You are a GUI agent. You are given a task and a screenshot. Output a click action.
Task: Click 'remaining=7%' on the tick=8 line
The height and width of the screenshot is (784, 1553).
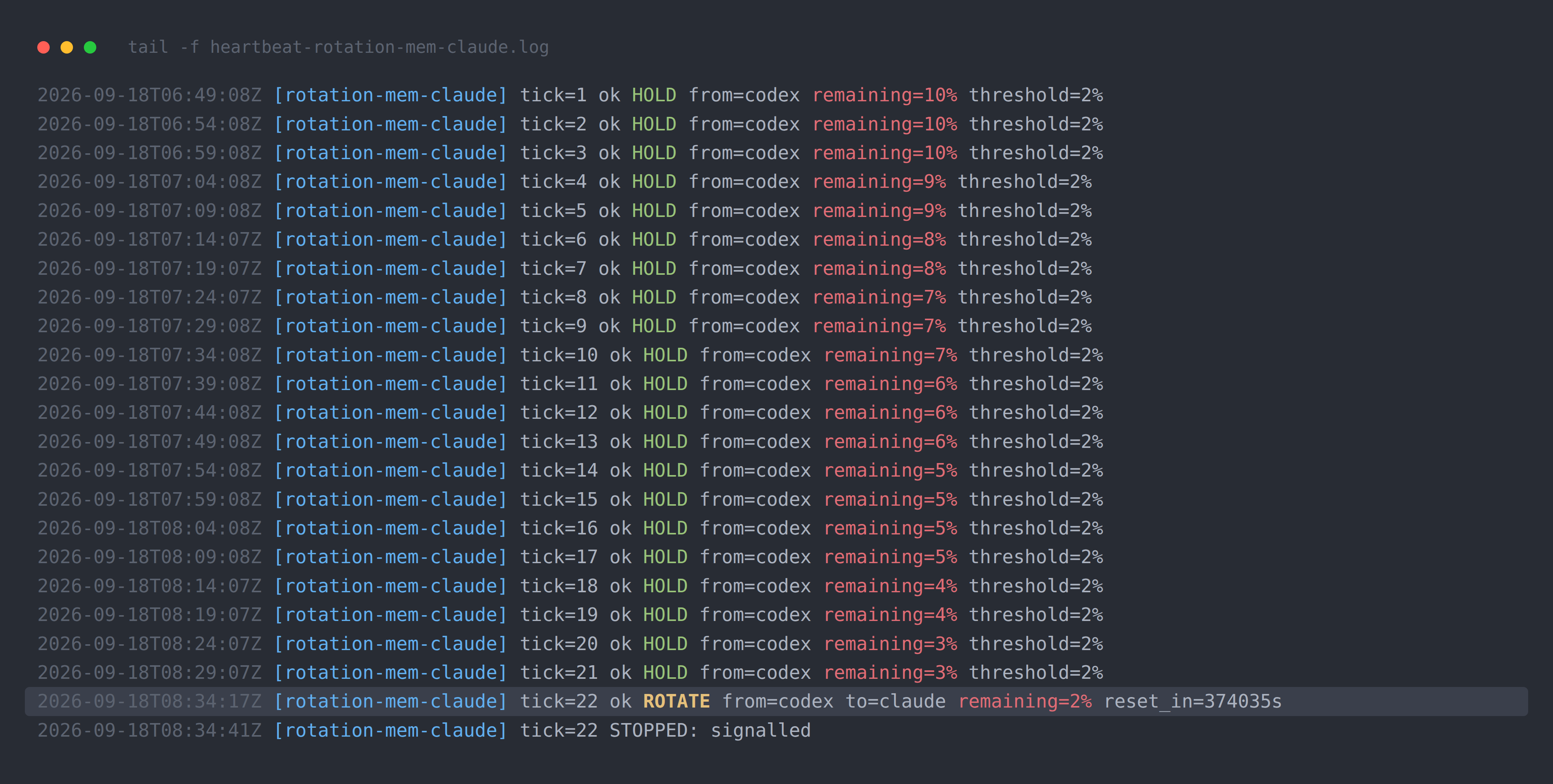[880, 298]
